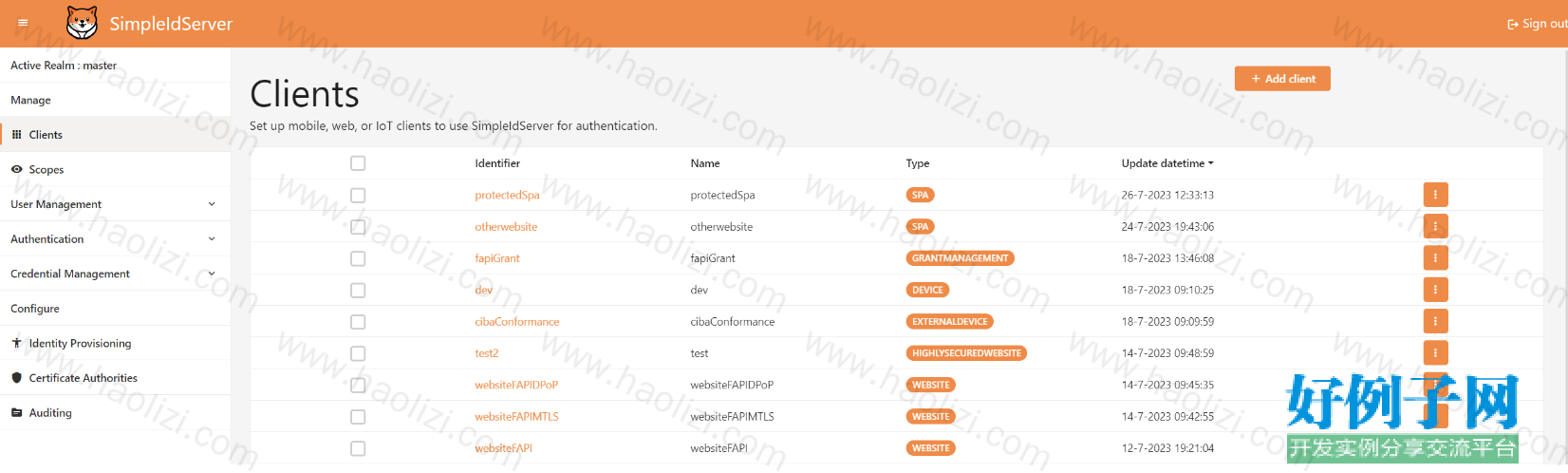Viewport: 1568px width, 473px height.
Task: Check the cibaConformance row checkbox
Action: pos(358,321)
